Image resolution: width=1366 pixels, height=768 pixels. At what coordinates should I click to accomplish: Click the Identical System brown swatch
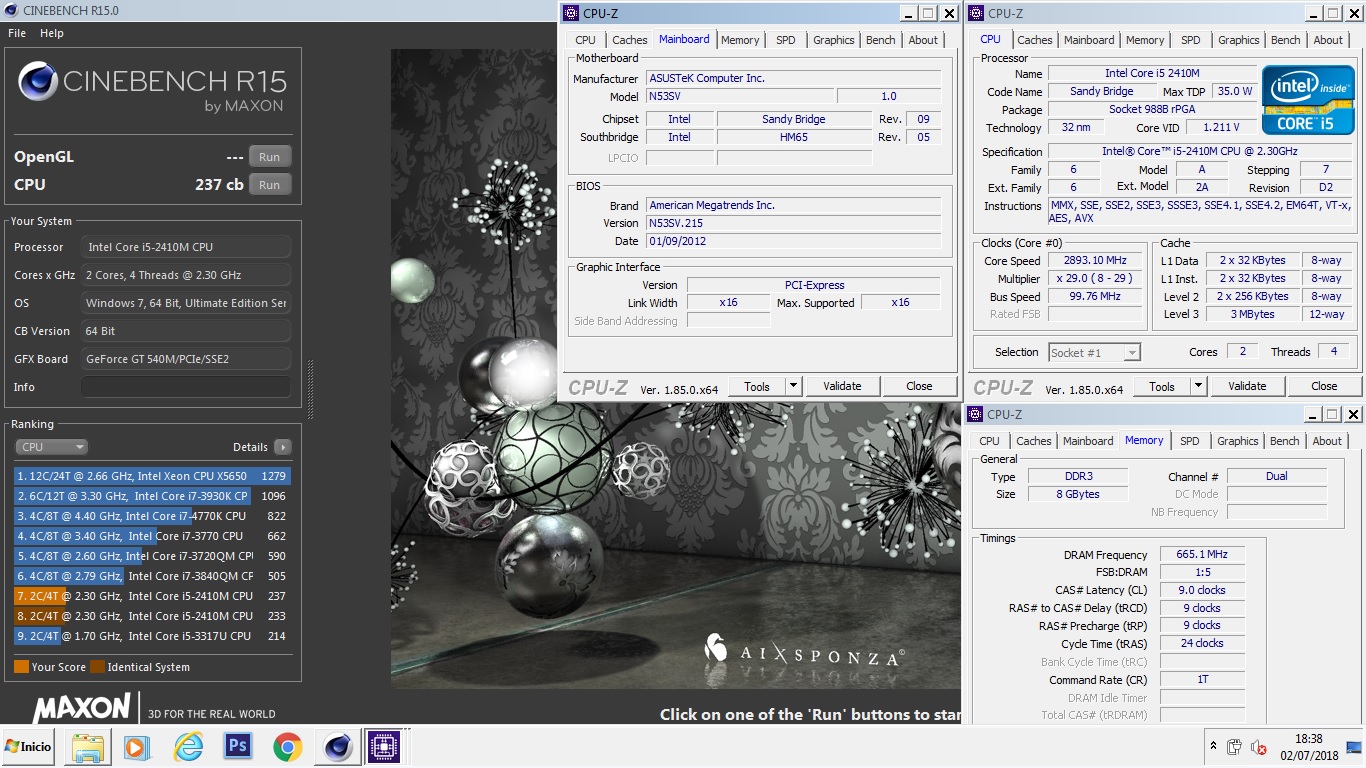pos(97,667)
